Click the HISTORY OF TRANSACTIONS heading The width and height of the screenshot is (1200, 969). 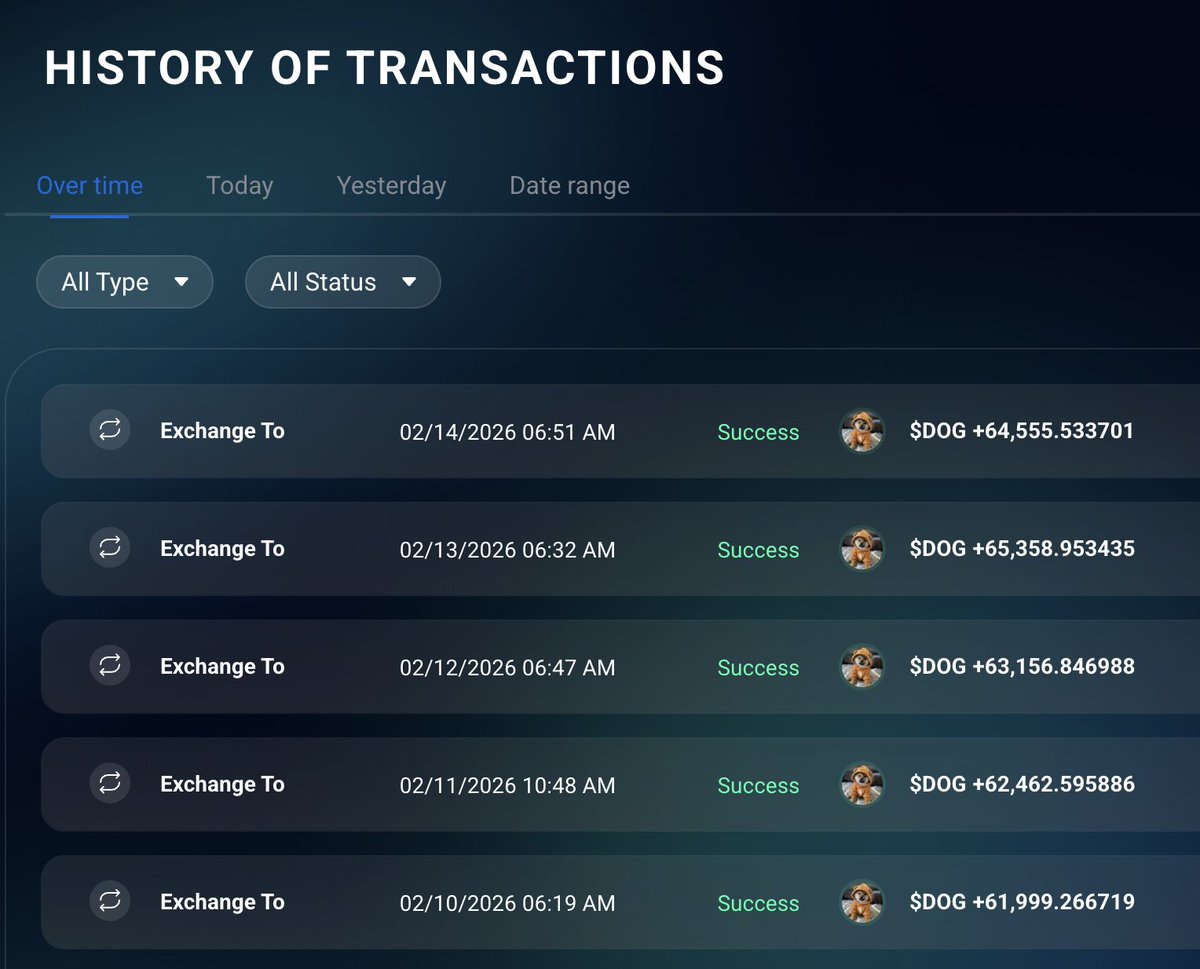pyautogui.click(x=384, y=67)
